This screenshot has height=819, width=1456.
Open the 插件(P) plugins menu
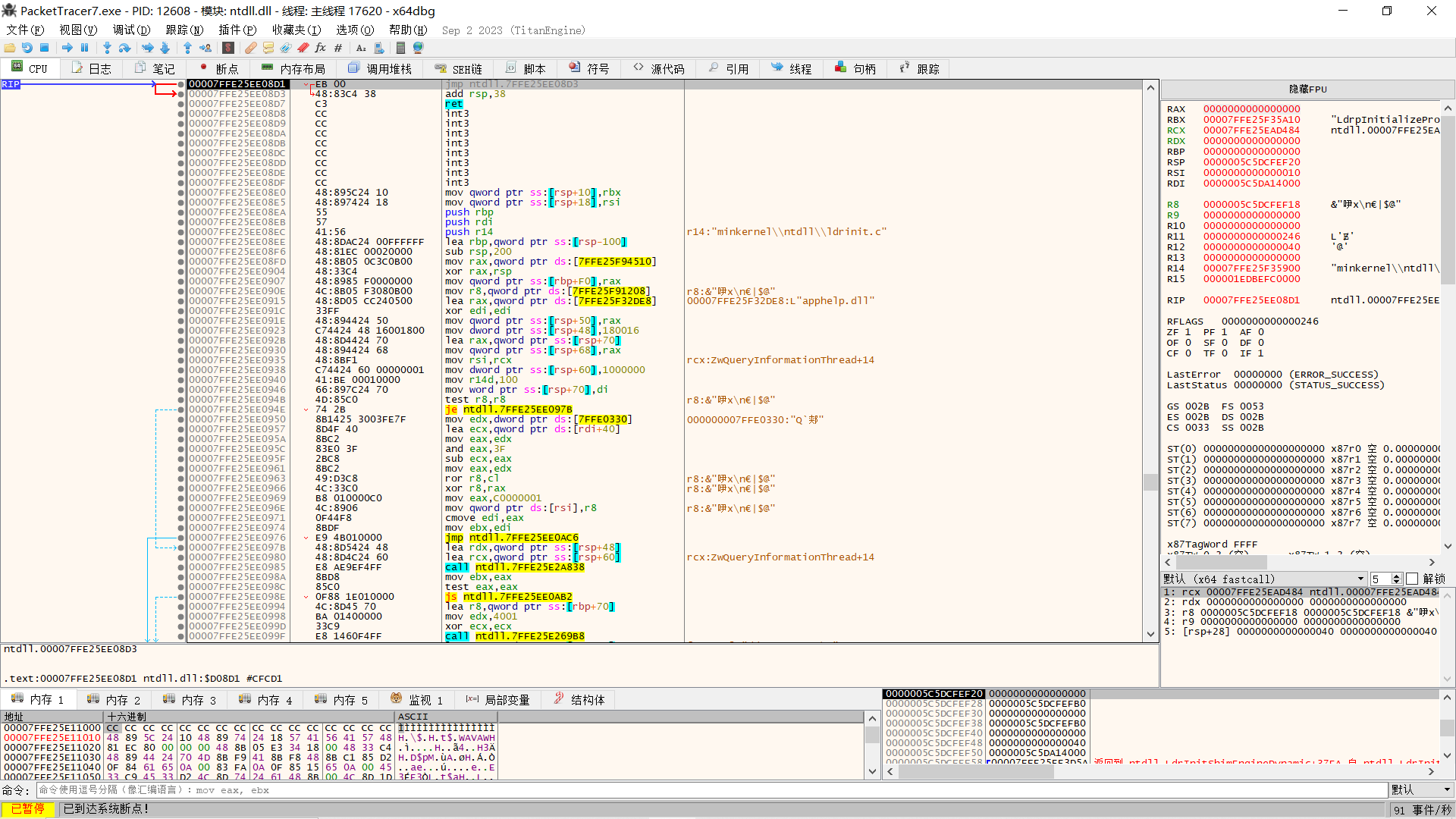237,30
